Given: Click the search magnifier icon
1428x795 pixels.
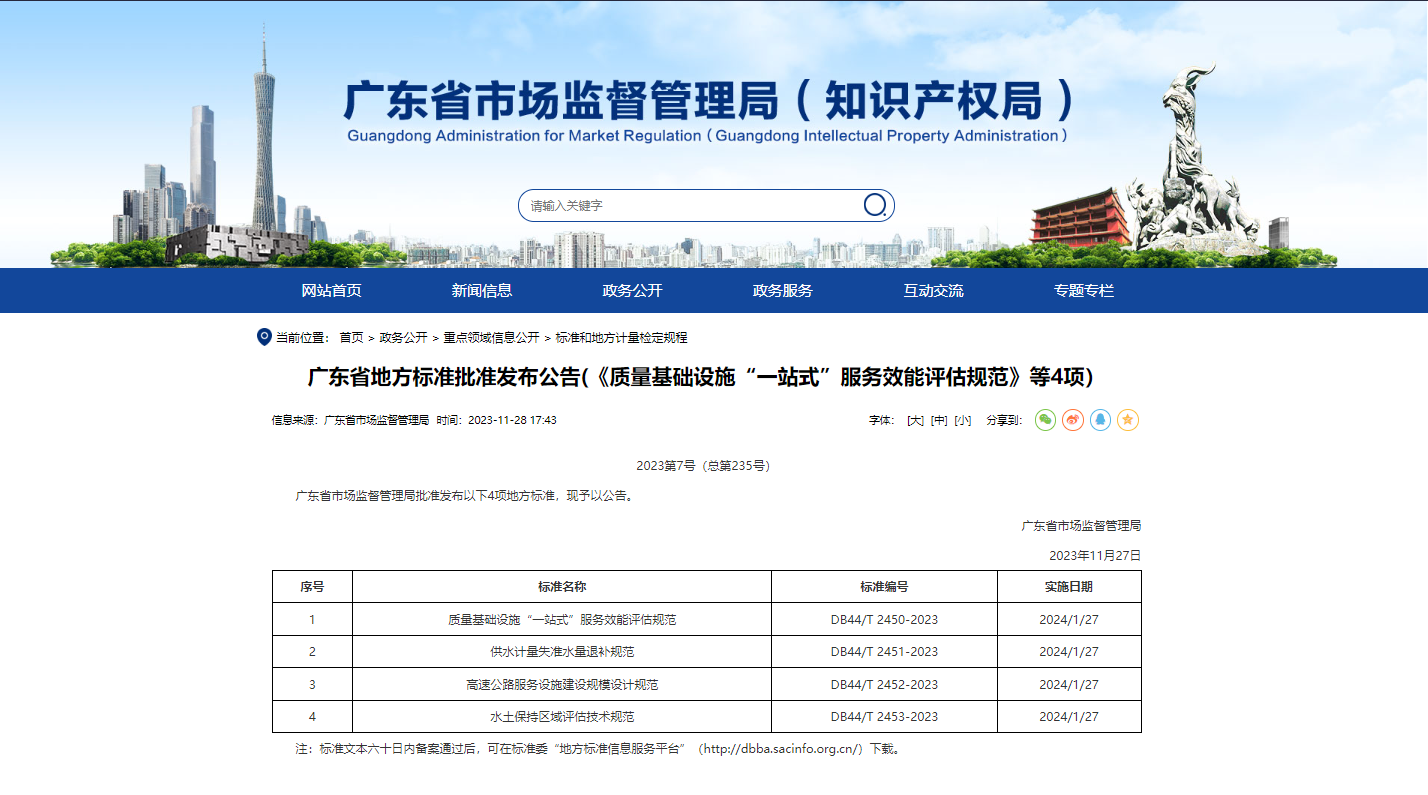Looking at the screenshot, I should pyautogui.click(x=875, y=205).
